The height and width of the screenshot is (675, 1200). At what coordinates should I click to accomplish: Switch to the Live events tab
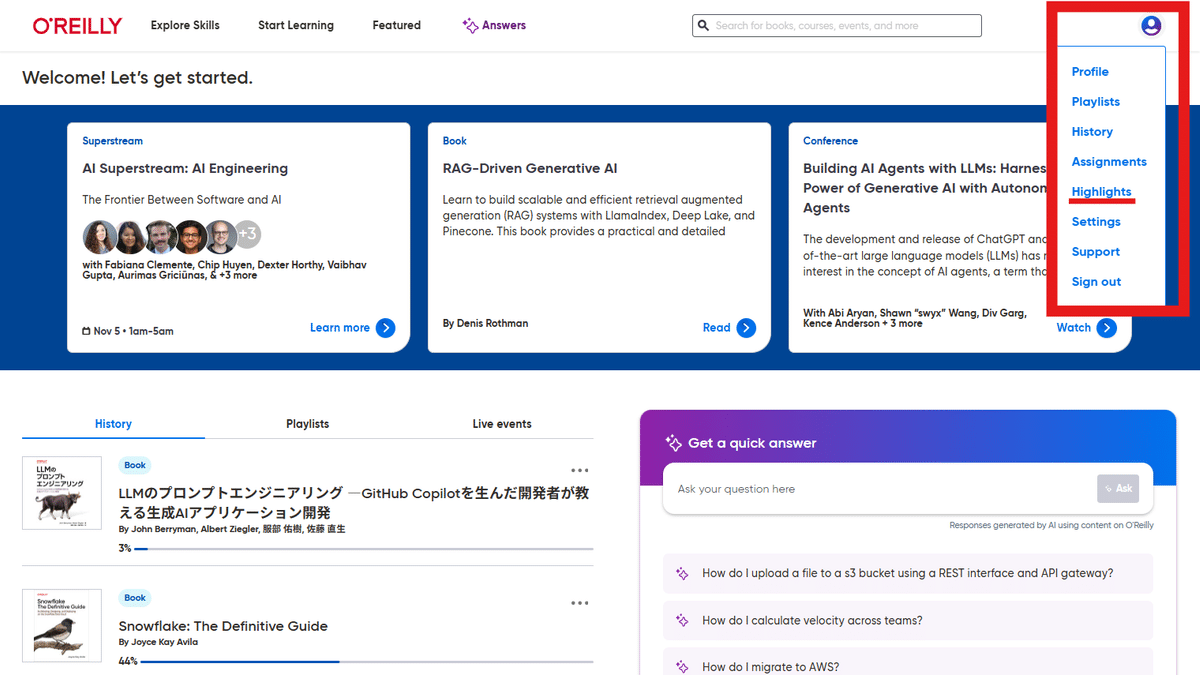coord(501,423)
